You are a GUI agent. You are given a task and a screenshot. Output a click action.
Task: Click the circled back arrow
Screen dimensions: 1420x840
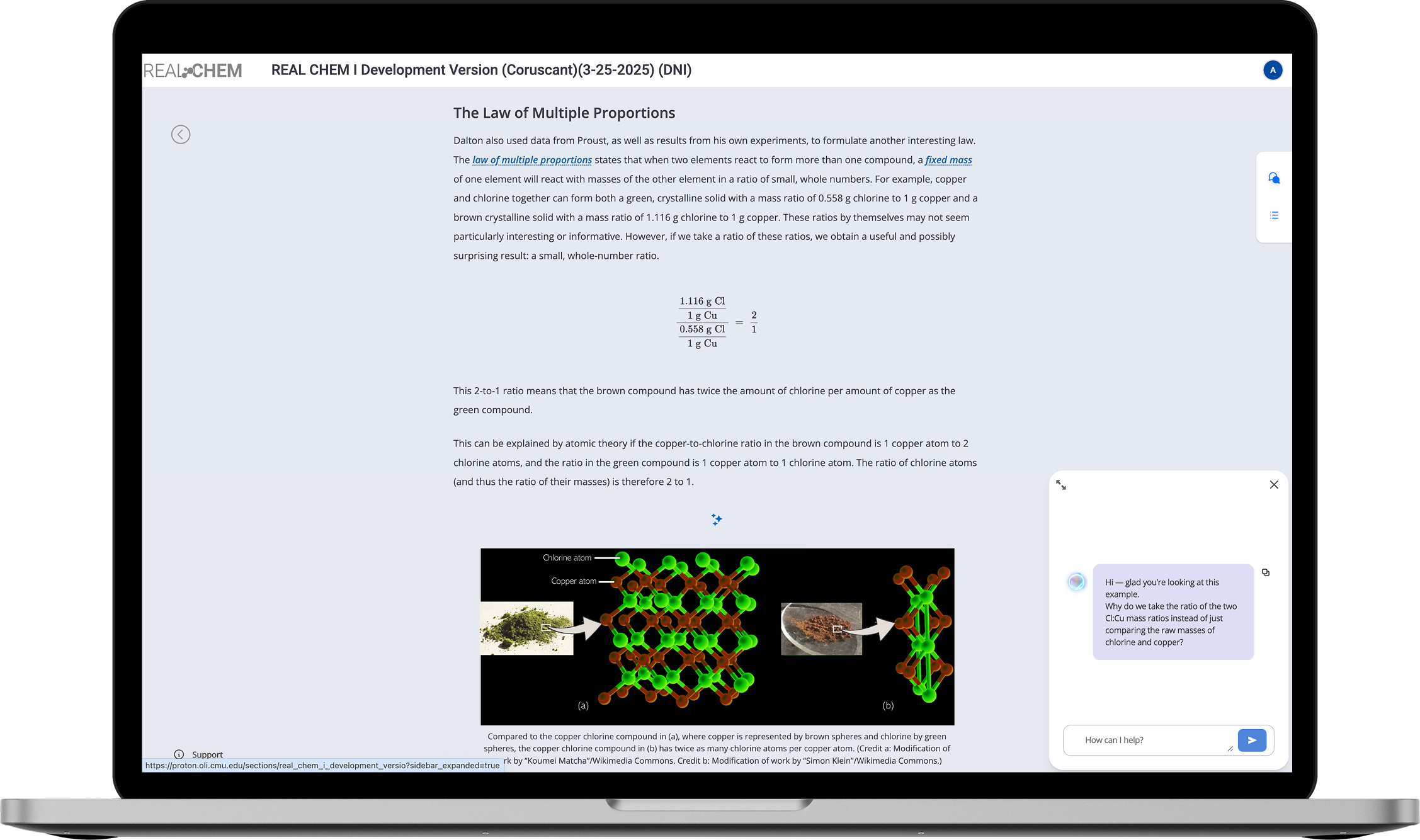(181, 134)
